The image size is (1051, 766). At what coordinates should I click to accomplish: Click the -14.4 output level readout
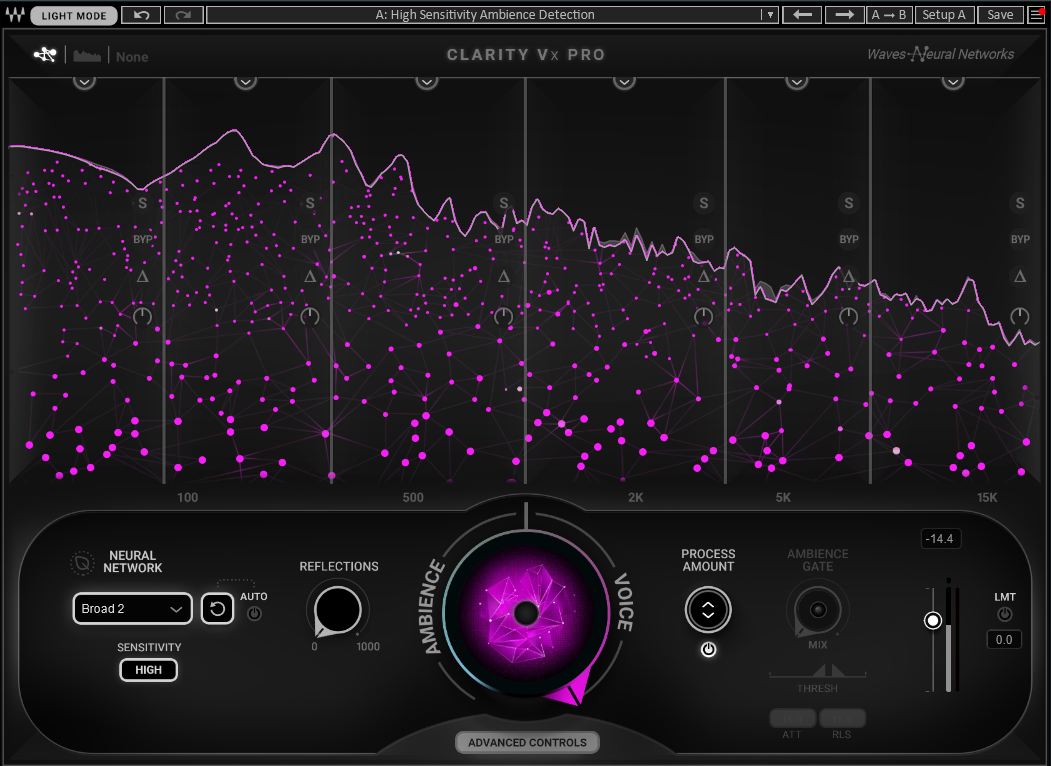click(x=941, y=539)
